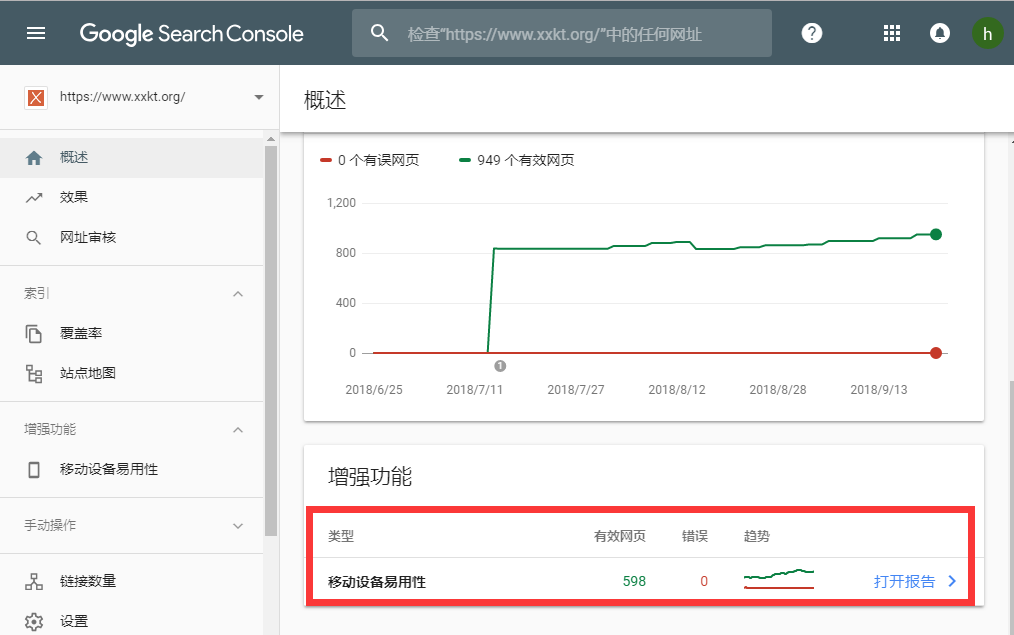Open the notifications bell
1014x635 pixels.
(x=940, y=33)
